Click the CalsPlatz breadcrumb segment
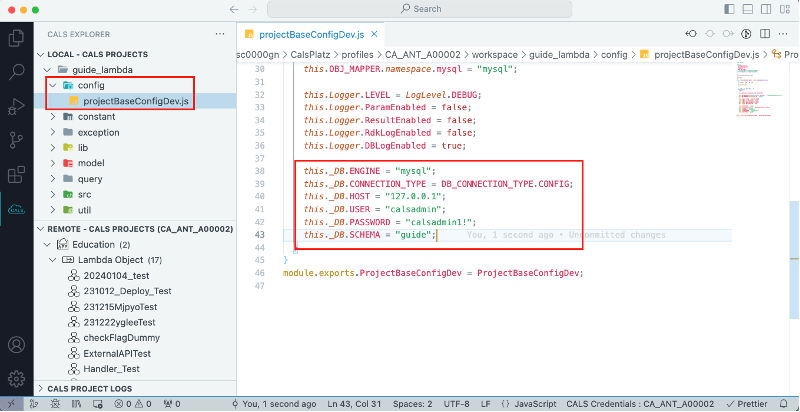 310,55
